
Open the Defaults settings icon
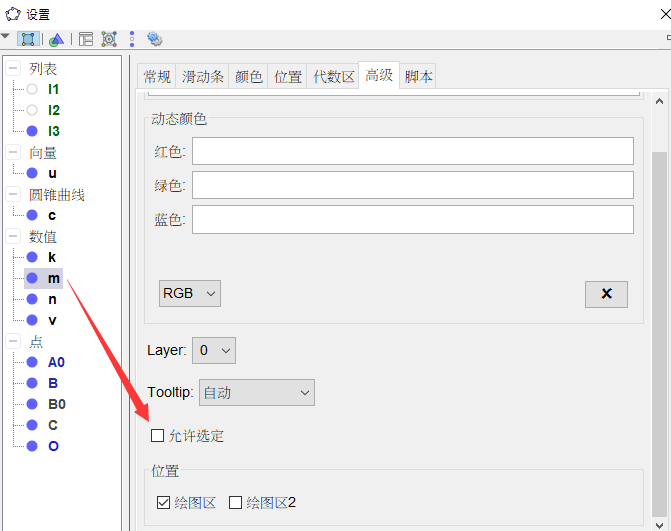(109, 39)
